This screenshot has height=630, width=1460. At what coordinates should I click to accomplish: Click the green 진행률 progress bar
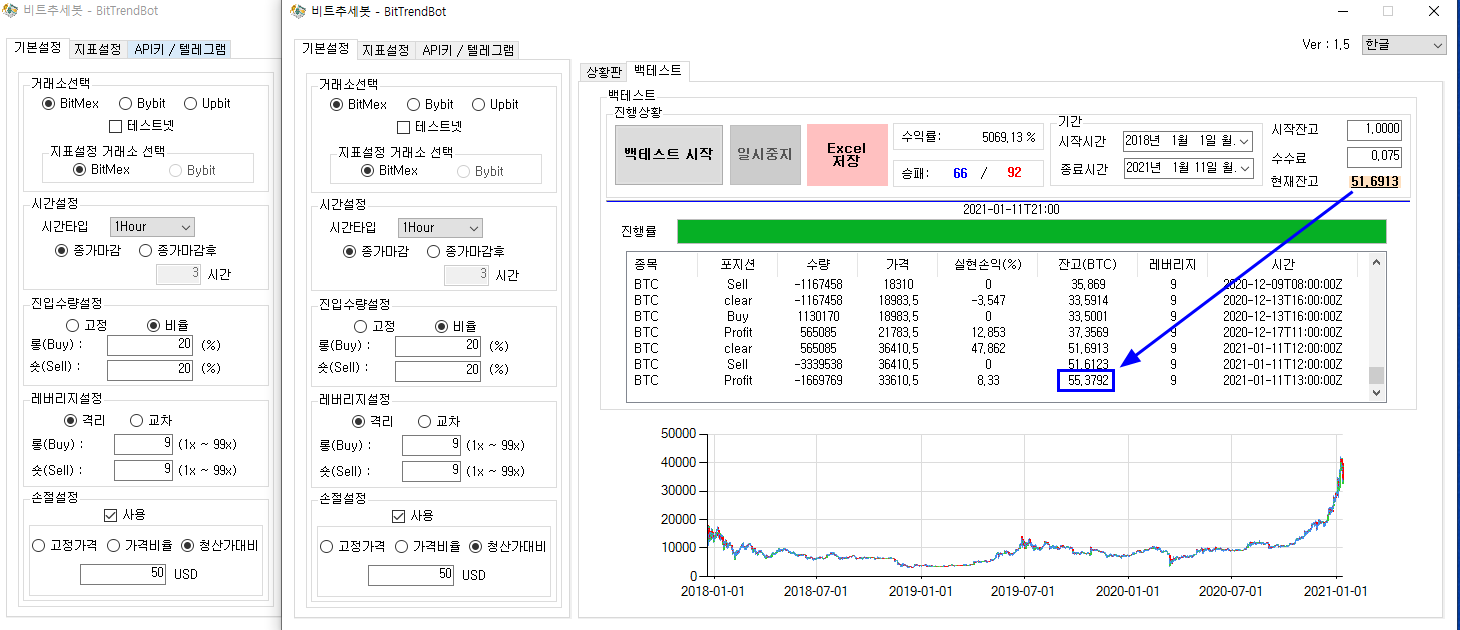pyautogui.click(x=1031, y=231)
